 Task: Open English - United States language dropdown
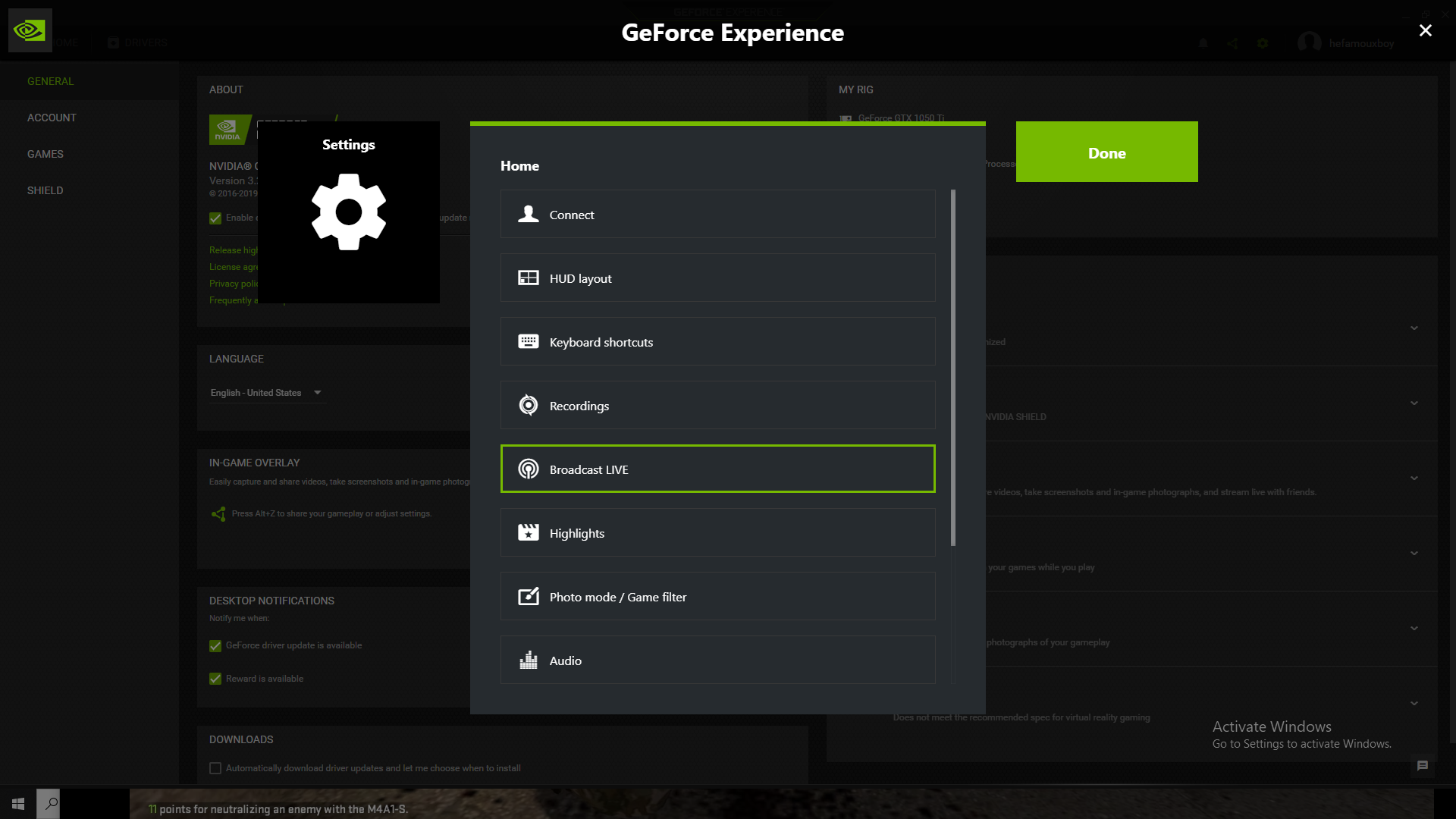[x=265, y=393]
